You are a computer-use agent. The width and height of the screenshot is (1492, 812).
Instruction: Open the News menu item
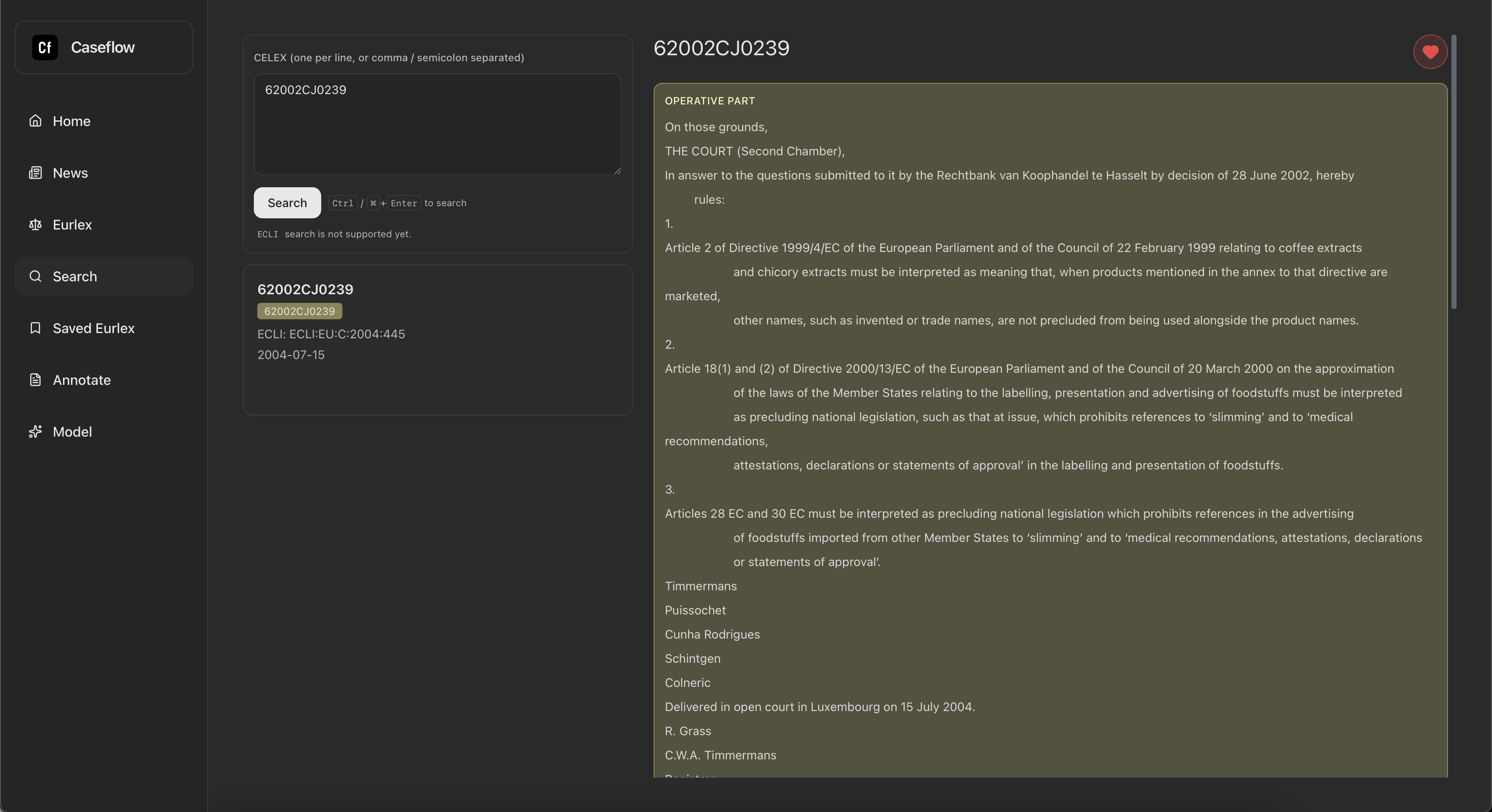tap(104, 173)
